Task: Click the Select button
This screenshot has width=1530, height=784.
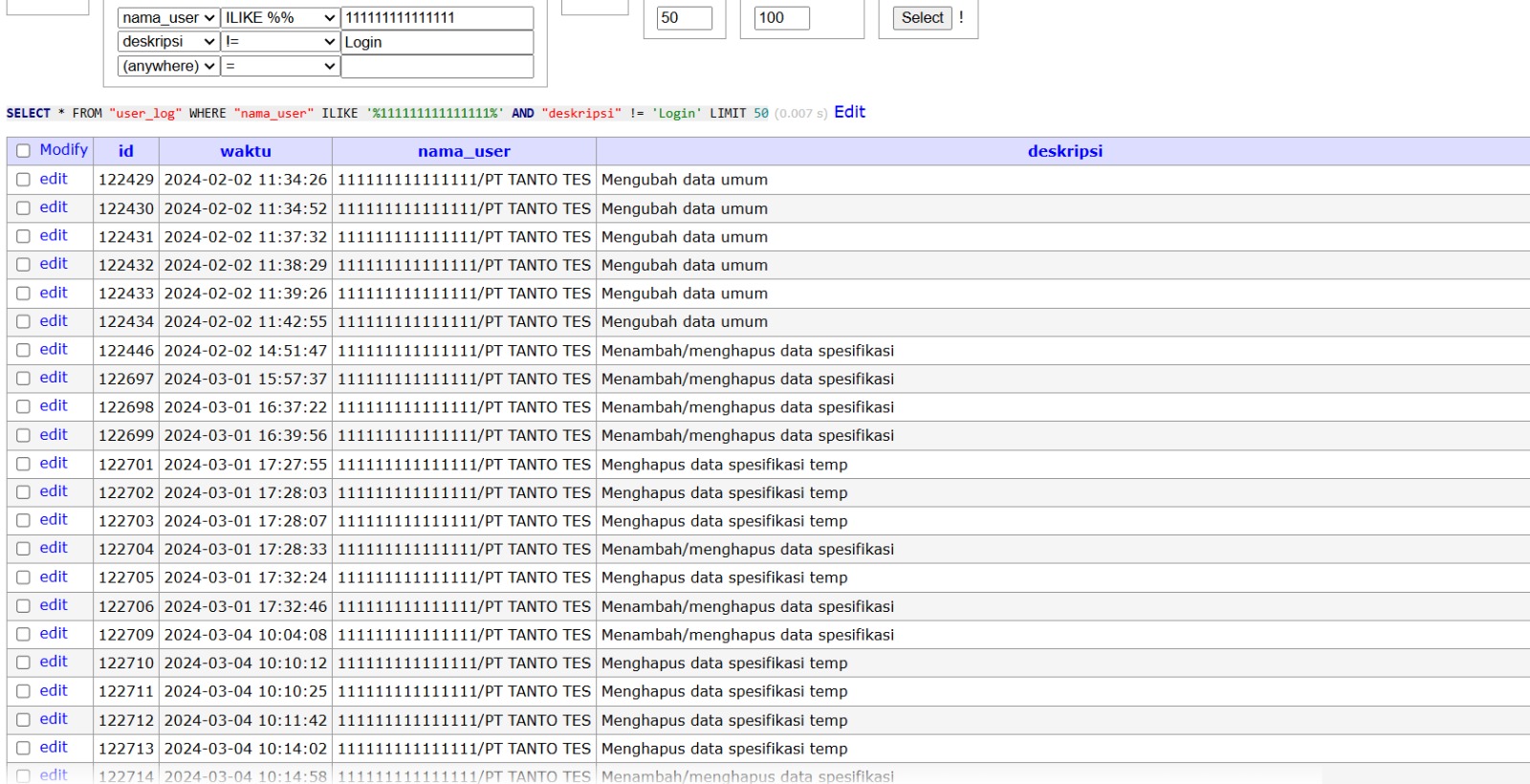Action: (922, 18)
